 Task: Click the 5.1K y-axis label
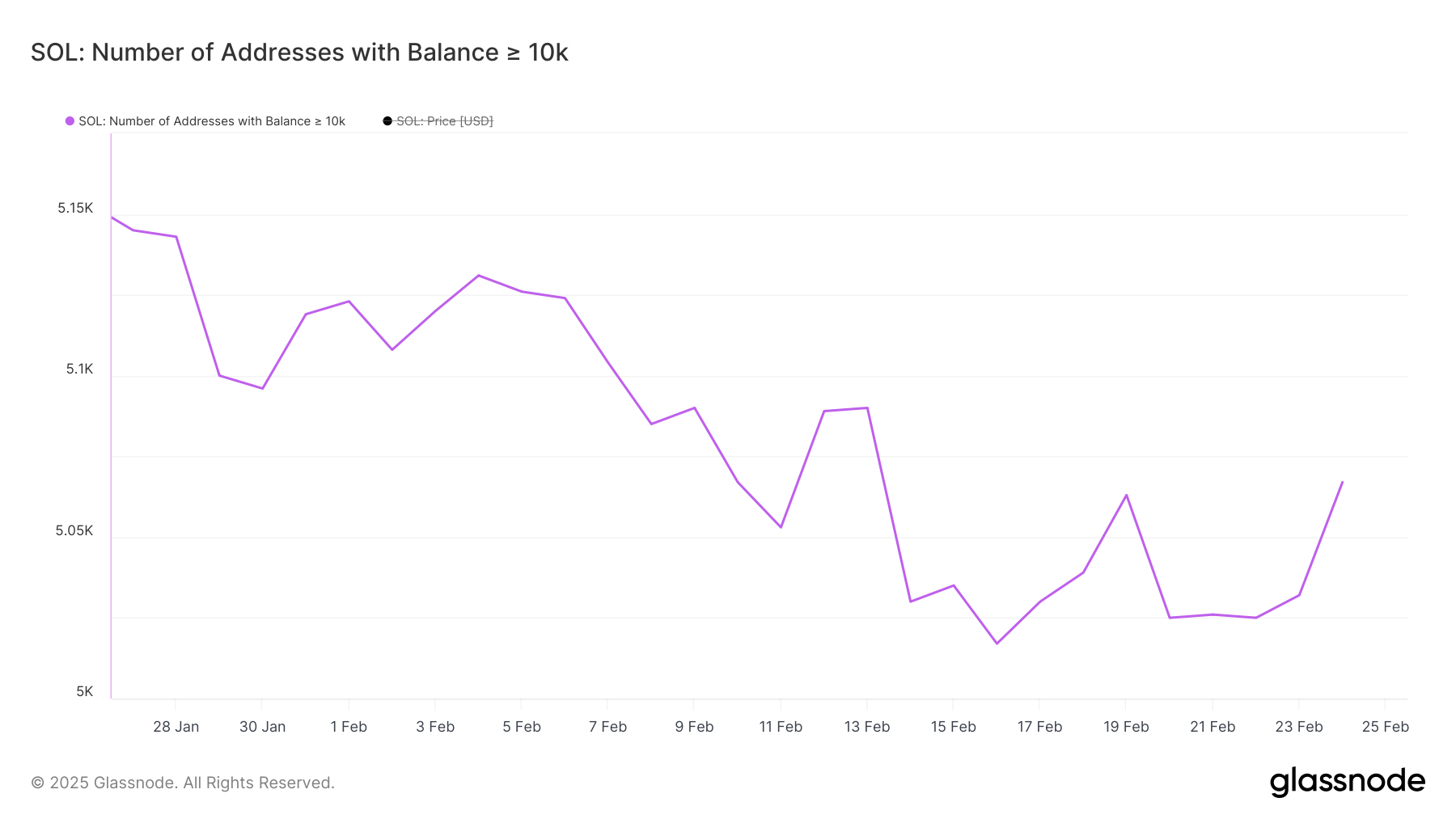point(79,369)
